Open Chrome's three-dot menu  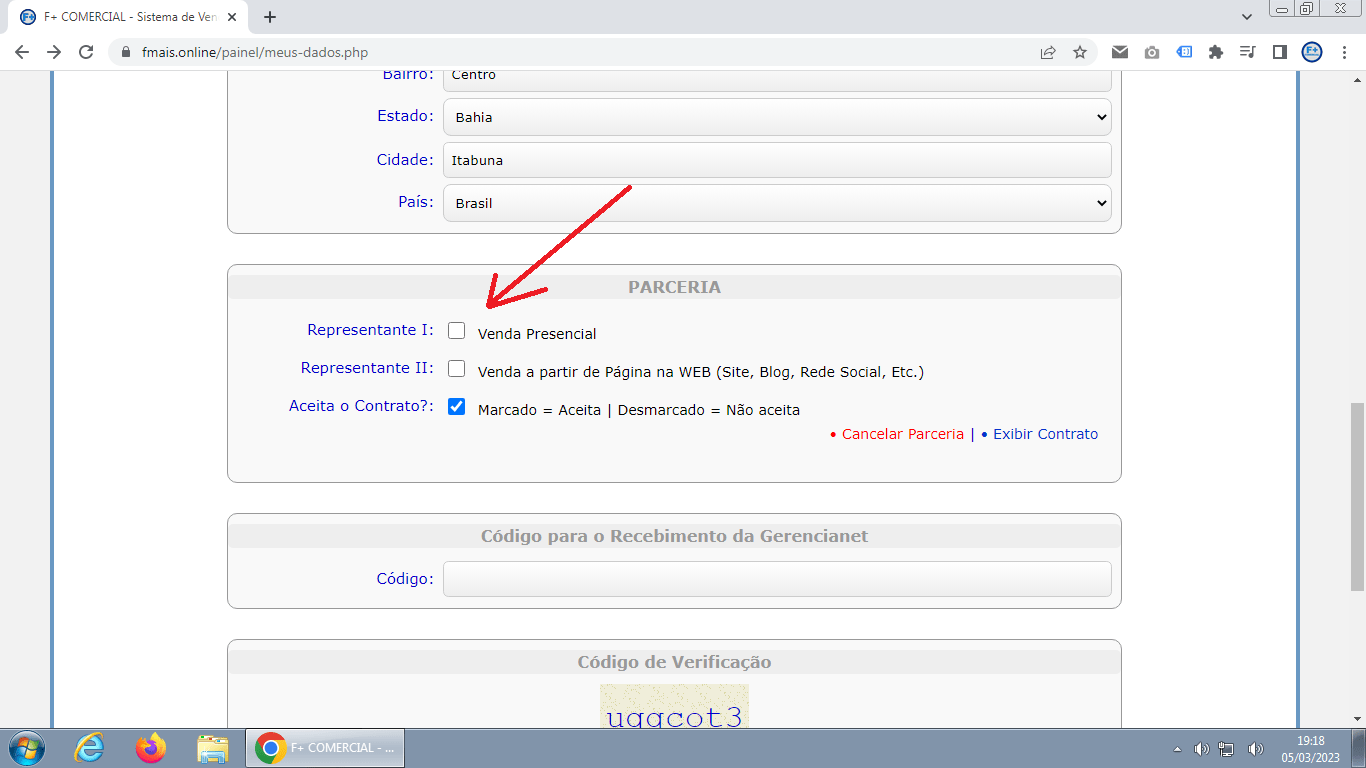[1343, 52]
